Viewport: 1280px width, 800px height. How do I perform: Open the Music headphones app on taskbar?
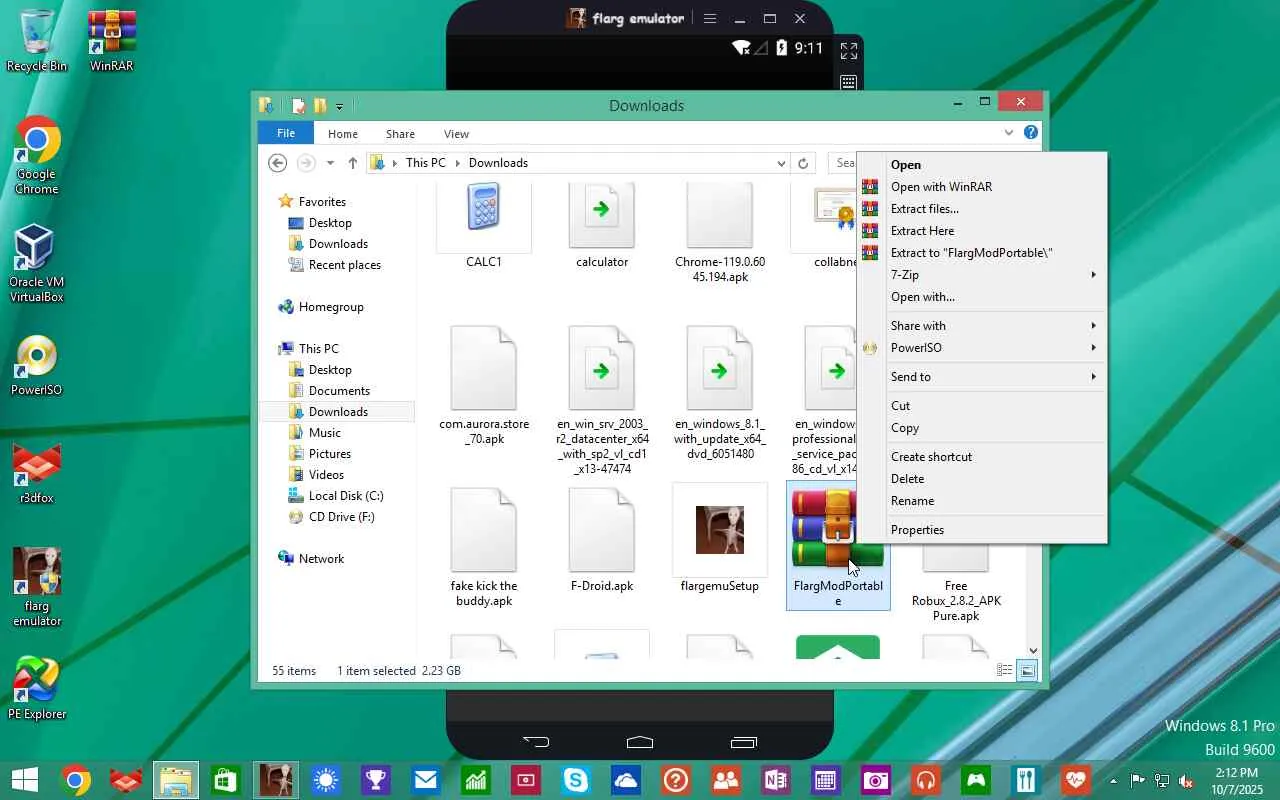tap(926, 780)
